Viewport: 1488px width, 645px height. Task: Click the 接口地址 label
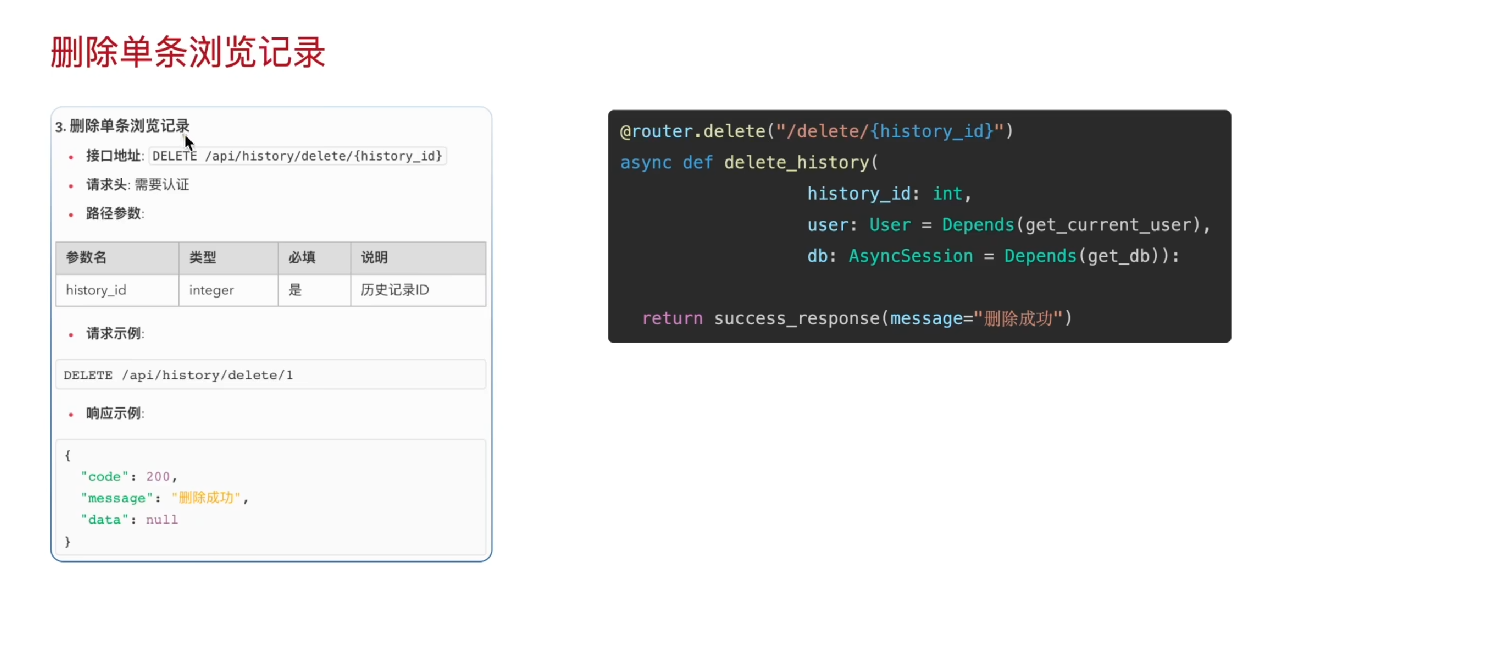(x=114, y=156)
